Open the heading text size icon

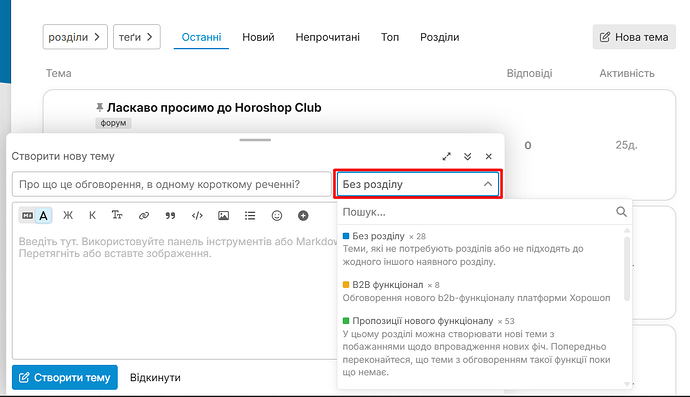pyautogui.click(x=117, y=215)
